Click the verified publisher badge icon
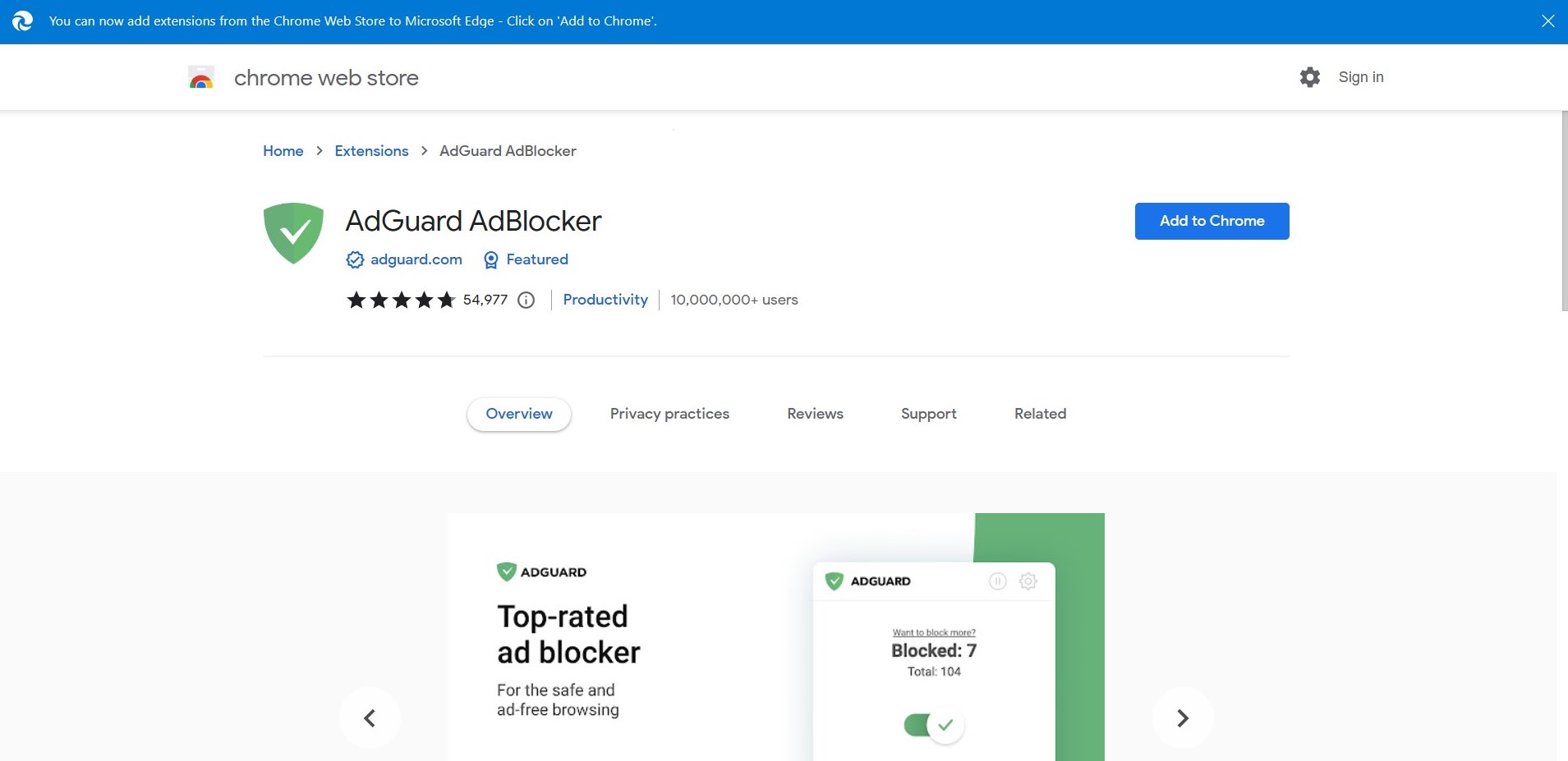1568x761 pixels. [355, 260]
